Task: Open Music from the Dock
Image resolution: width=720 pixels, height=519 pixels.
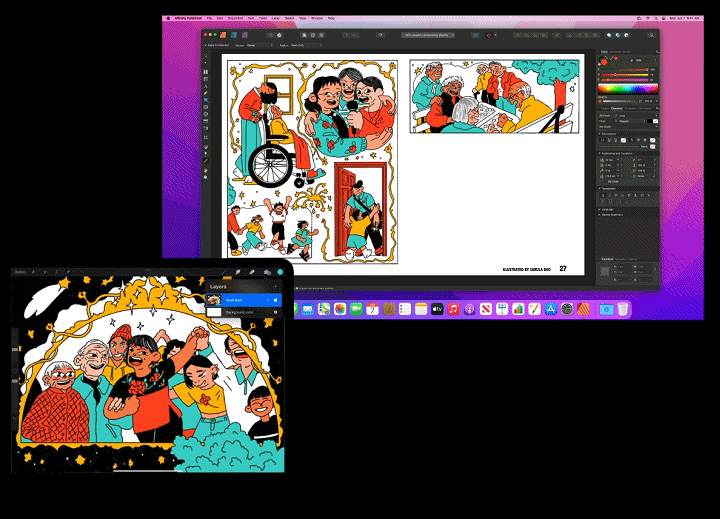Action: [x=453, y=309]
